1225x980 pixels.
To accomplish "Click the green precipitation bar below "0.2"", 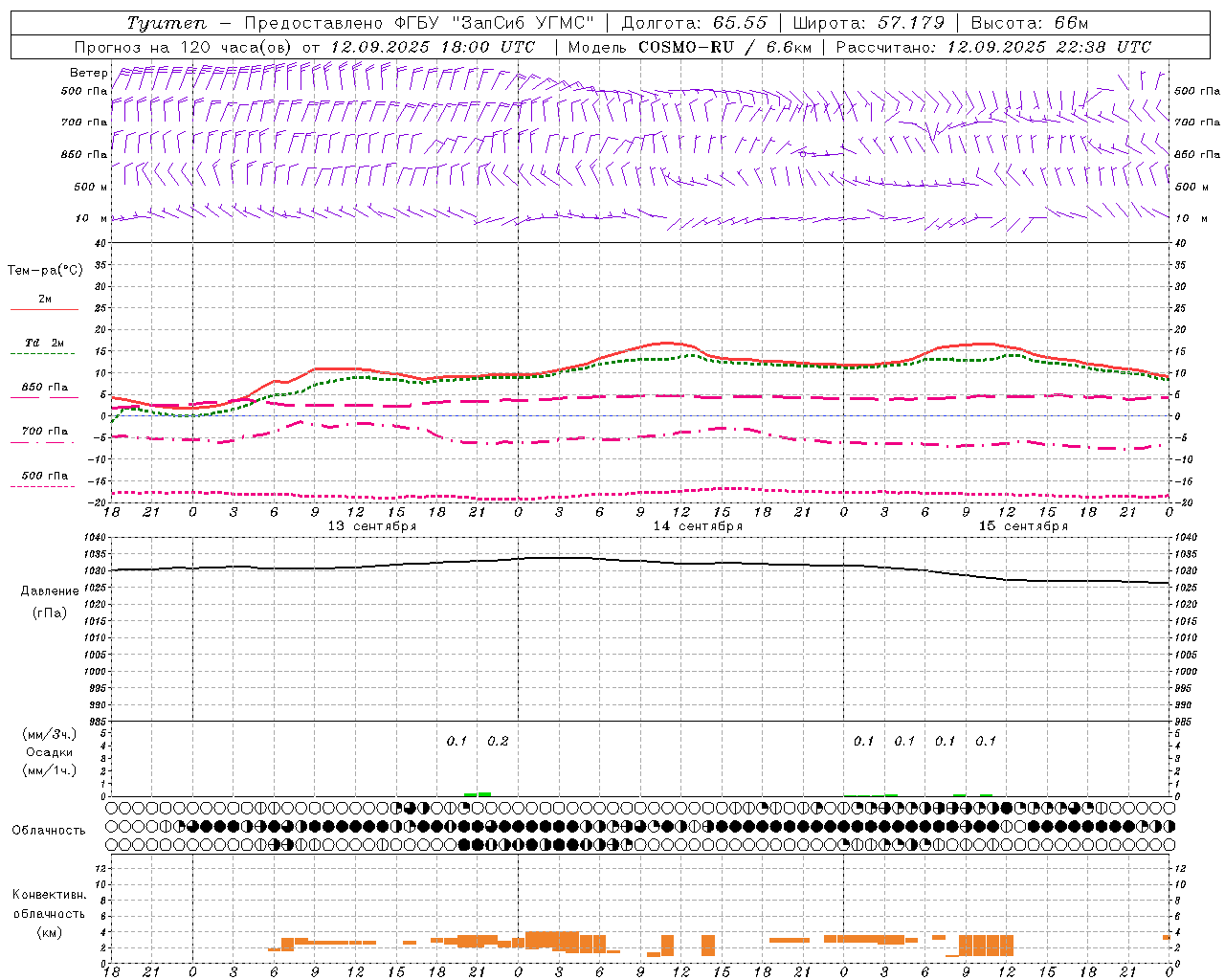I will point(484,794).
